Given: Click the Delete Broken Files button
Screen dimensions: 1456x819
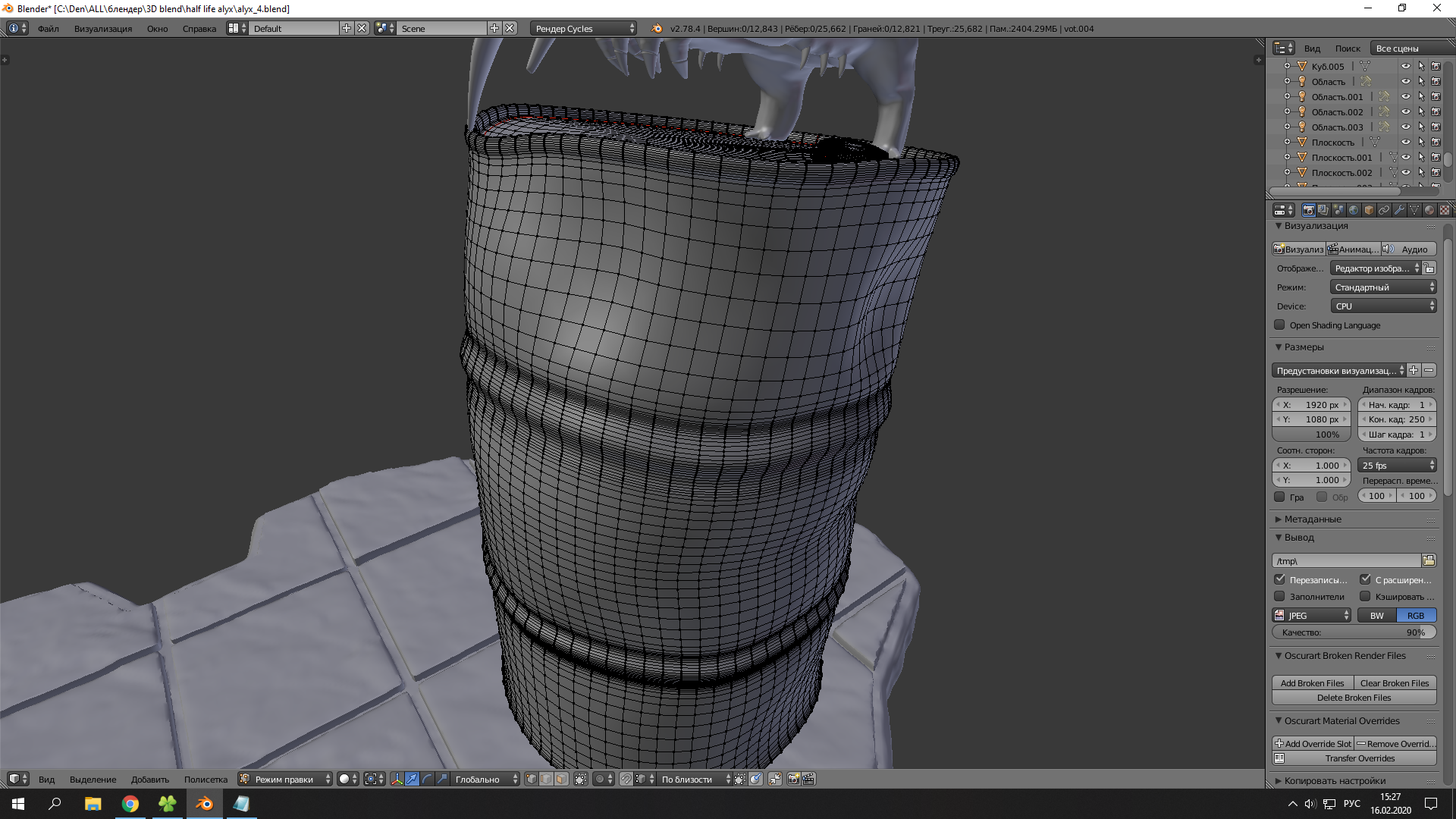Looking at the screenshot, I should (x=1354, y=698).
